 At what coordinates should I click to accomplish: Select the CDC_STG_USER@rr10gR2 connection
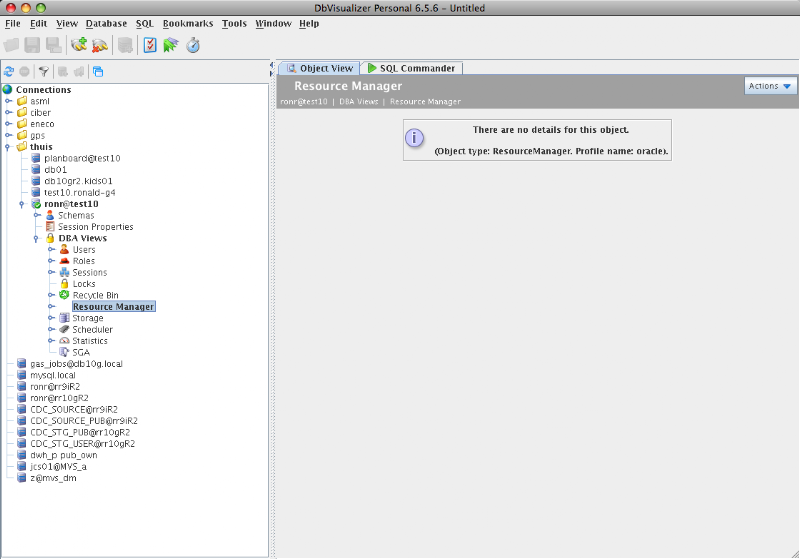[x=83, y=444]
